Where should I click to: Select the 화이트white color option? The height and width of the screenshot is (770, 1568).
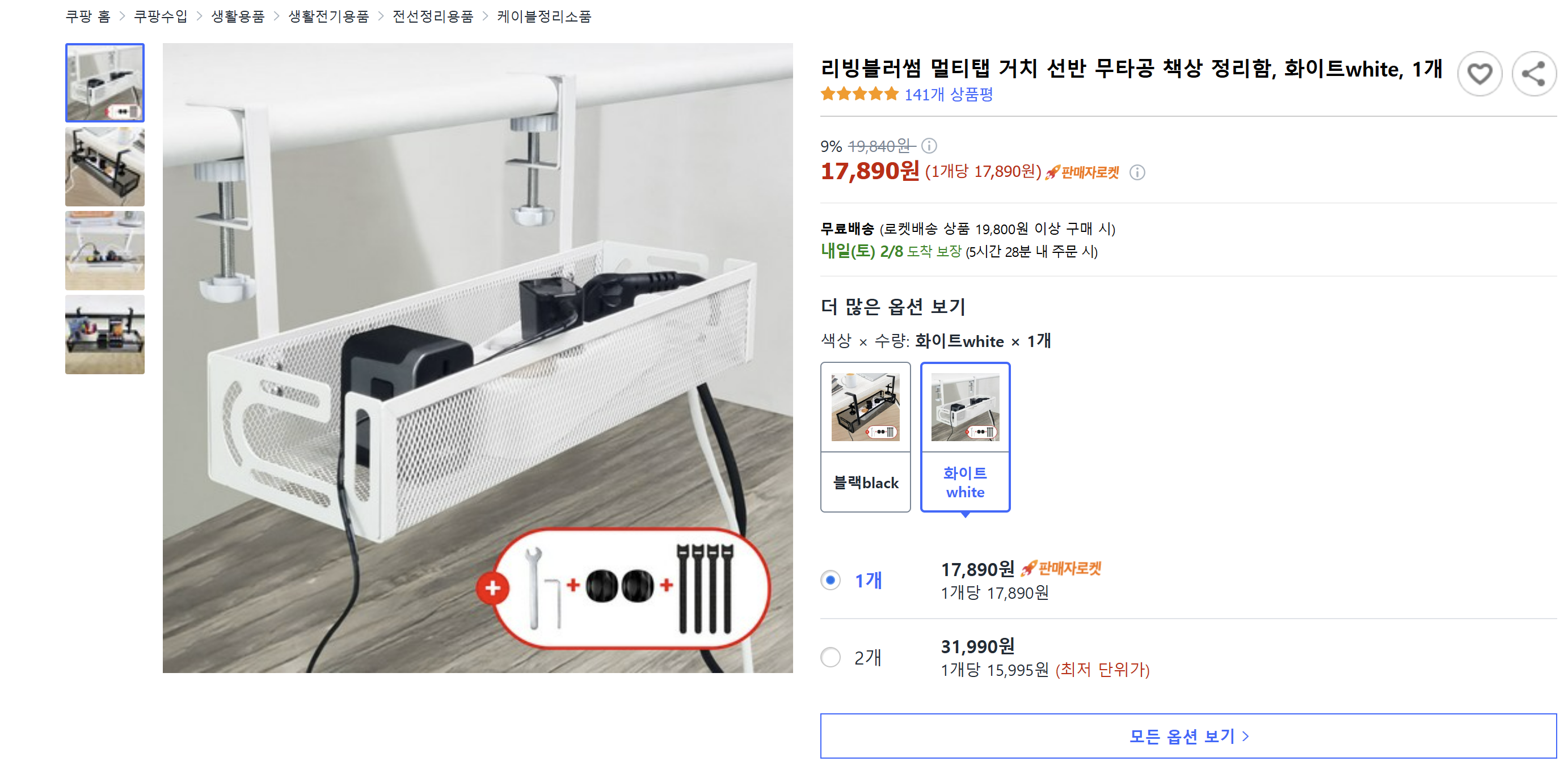pyautogui.click(x=965, y=435)
